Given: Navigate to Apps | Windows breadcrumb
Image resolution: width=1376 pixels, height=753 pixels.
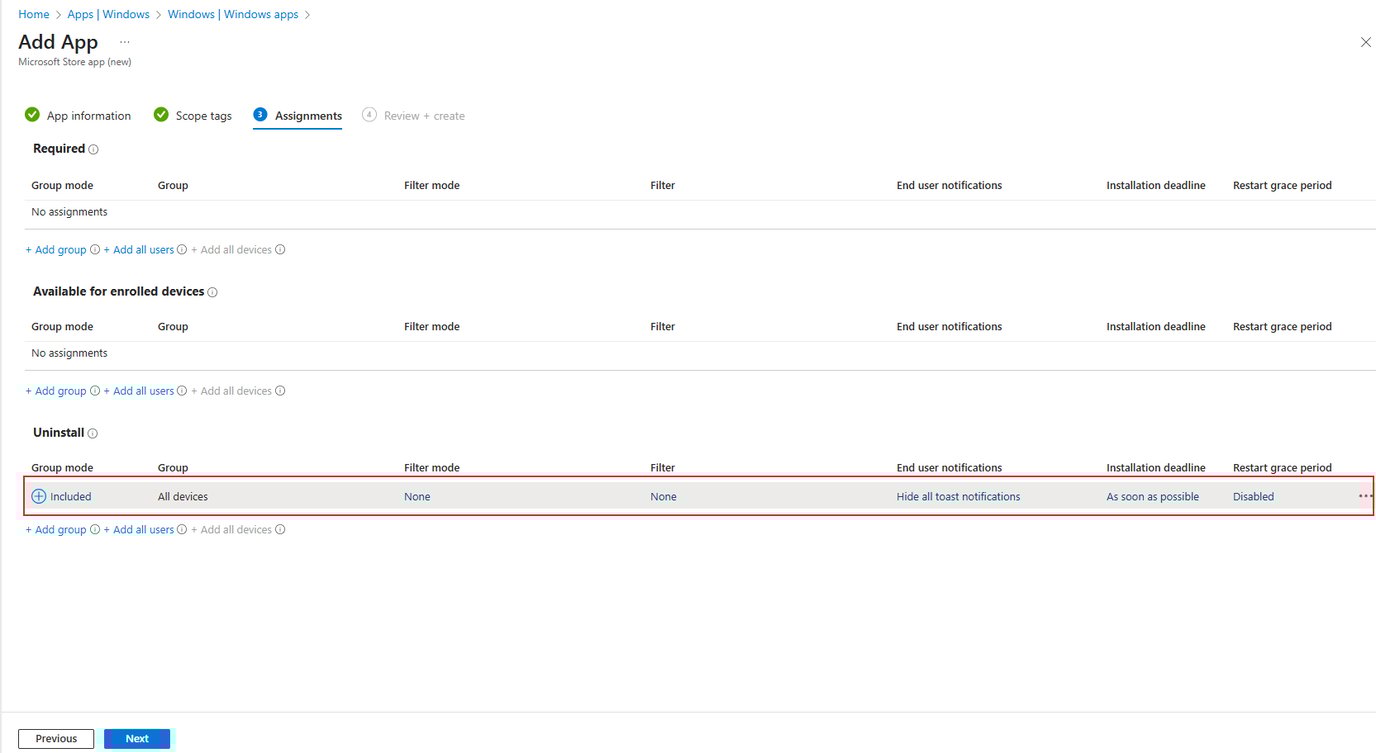Looking at the screenshot, I should click(x=108, y=15).
